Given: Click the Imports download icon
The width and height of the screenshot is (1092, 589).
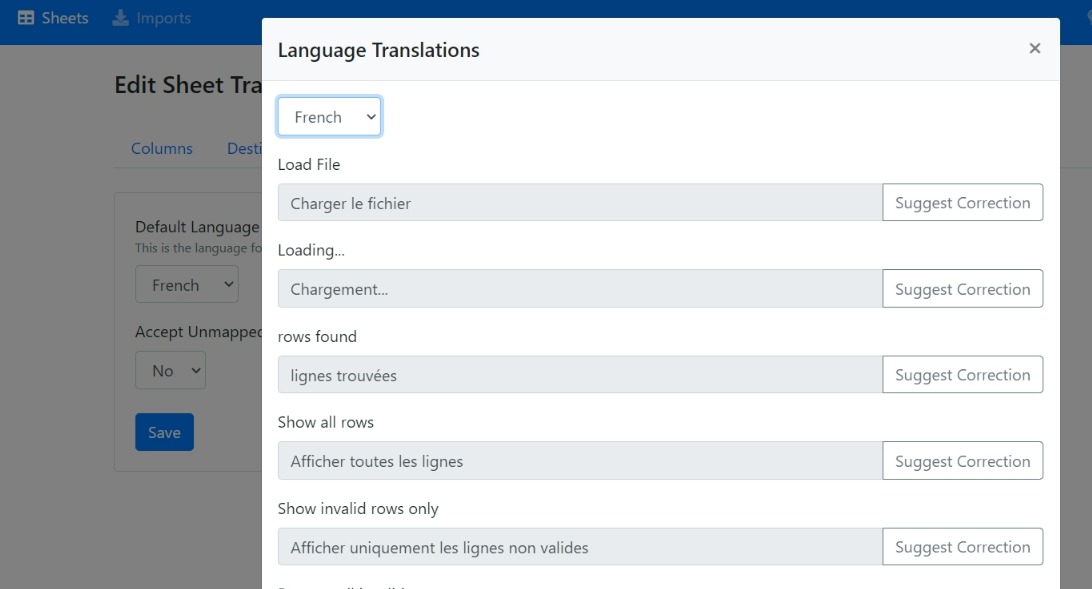Looking at the screenshot, I should pos(120,18).
